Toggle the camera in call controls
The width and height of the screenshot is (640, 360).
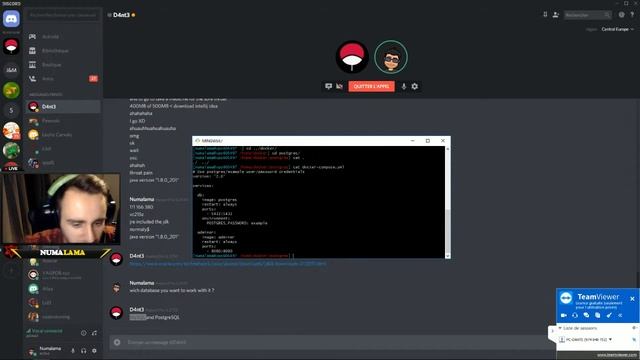pos(339,86)
